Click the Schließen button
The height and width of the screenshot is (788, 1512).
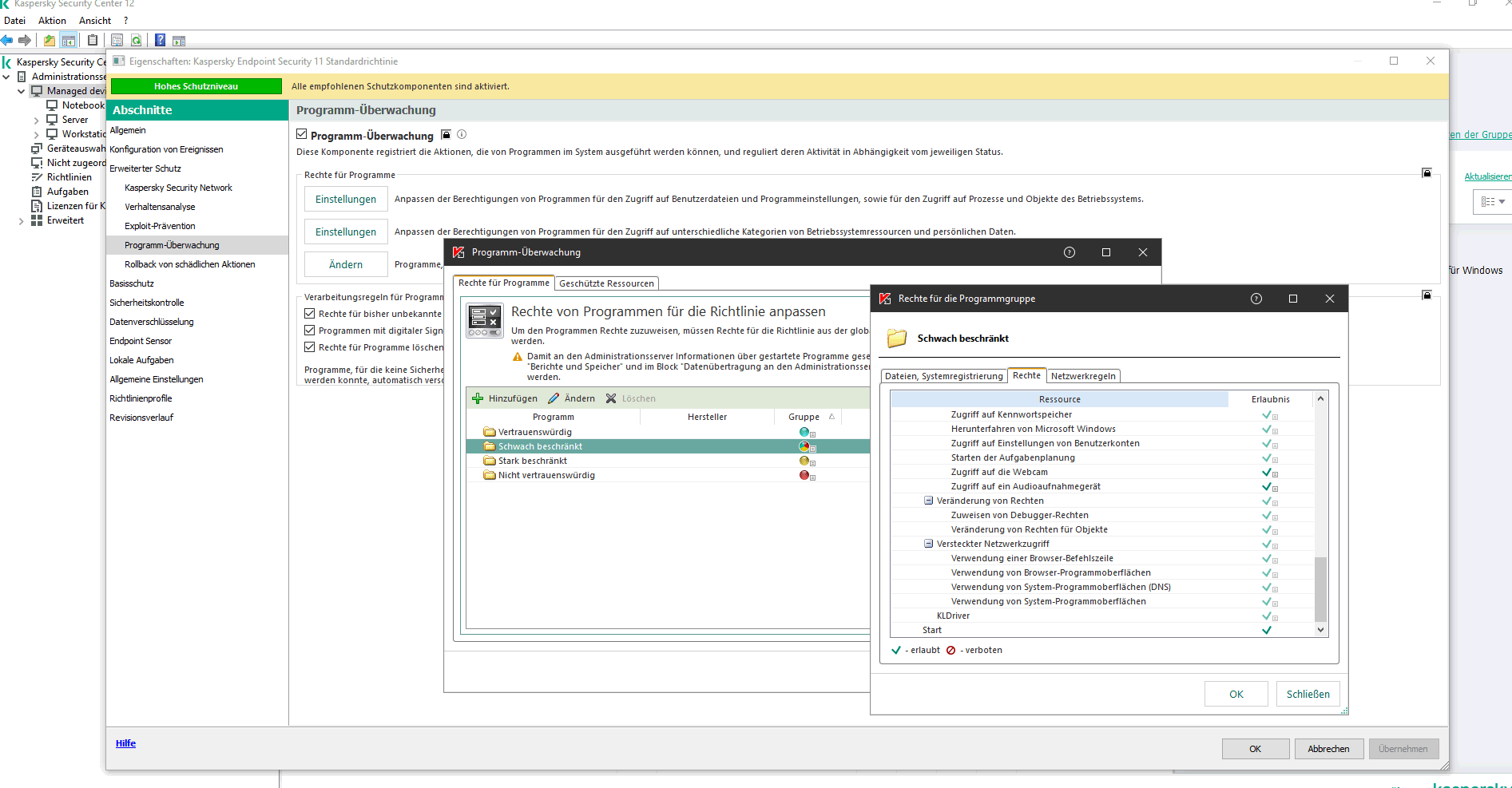point(1308,694)
